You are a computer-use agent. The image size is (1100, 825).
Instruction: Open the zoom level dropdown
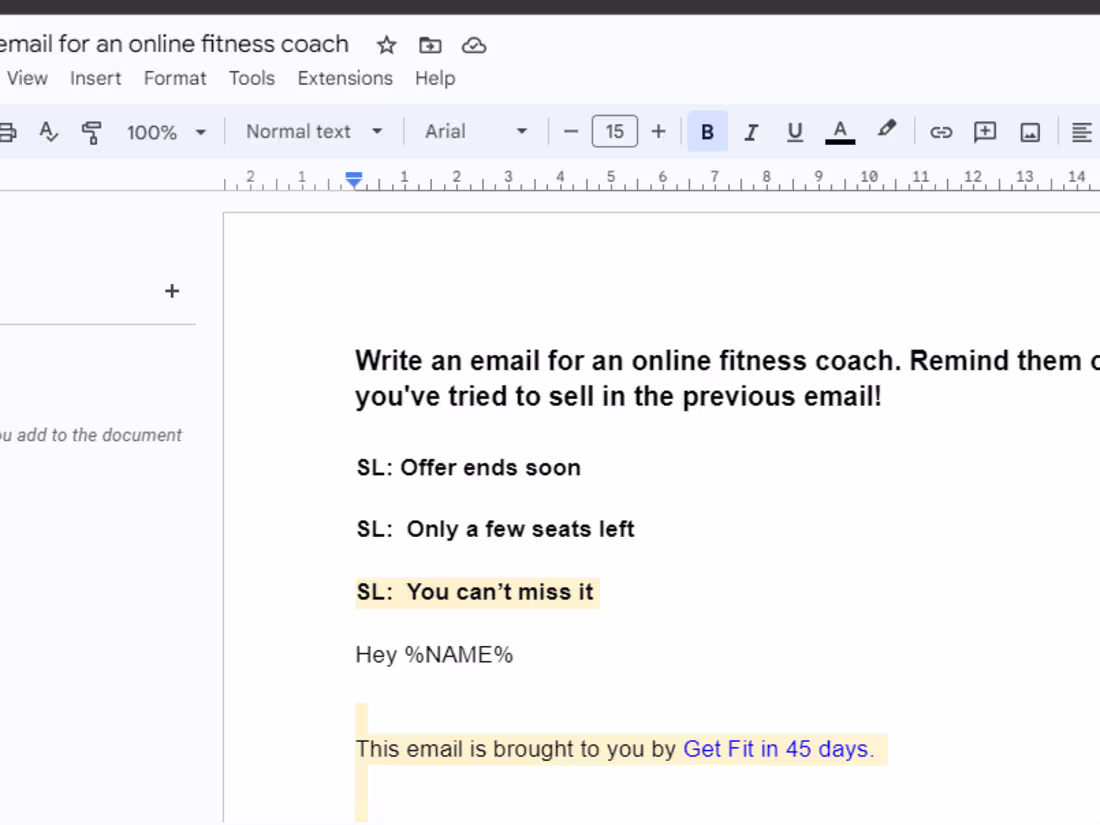click(x=165, y=131)
